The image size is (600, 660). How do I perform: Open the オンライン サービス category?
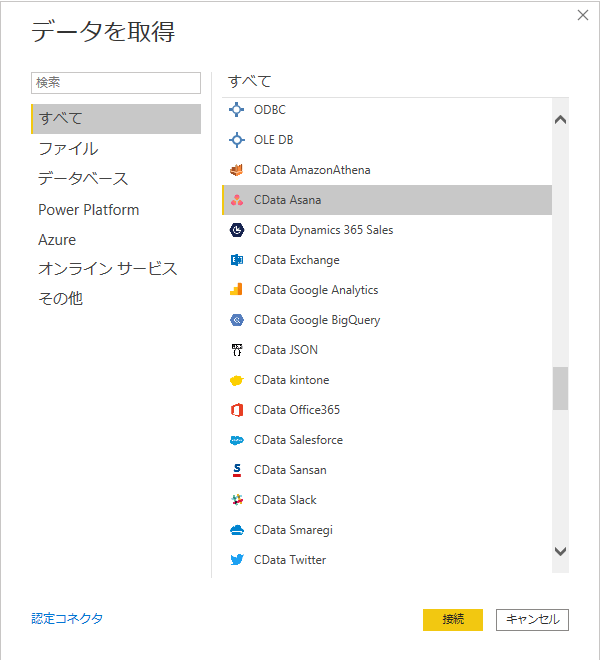pos(107,269)
